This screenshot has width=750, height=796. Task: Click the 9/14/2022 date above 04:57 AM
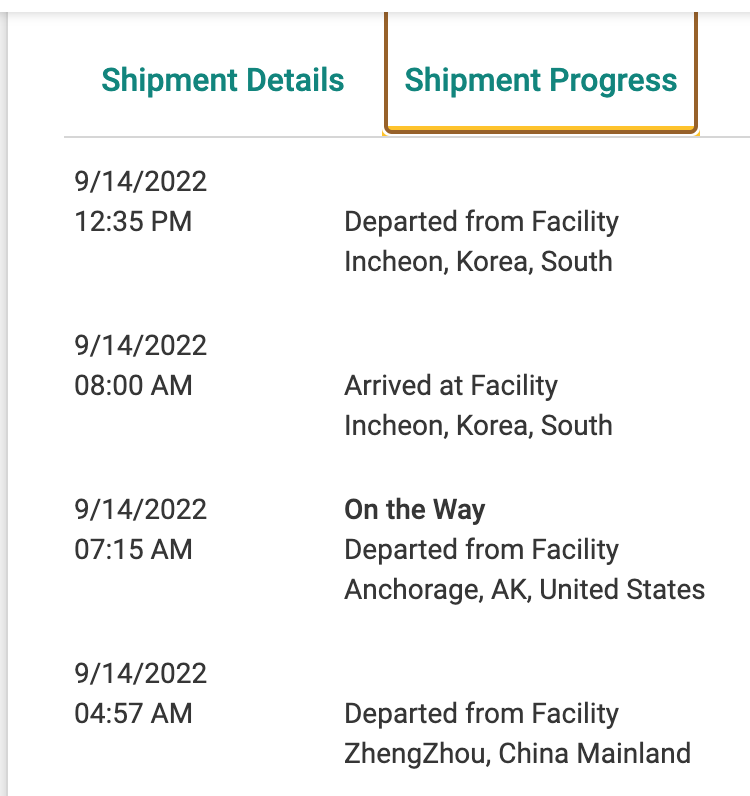(141, 673)
